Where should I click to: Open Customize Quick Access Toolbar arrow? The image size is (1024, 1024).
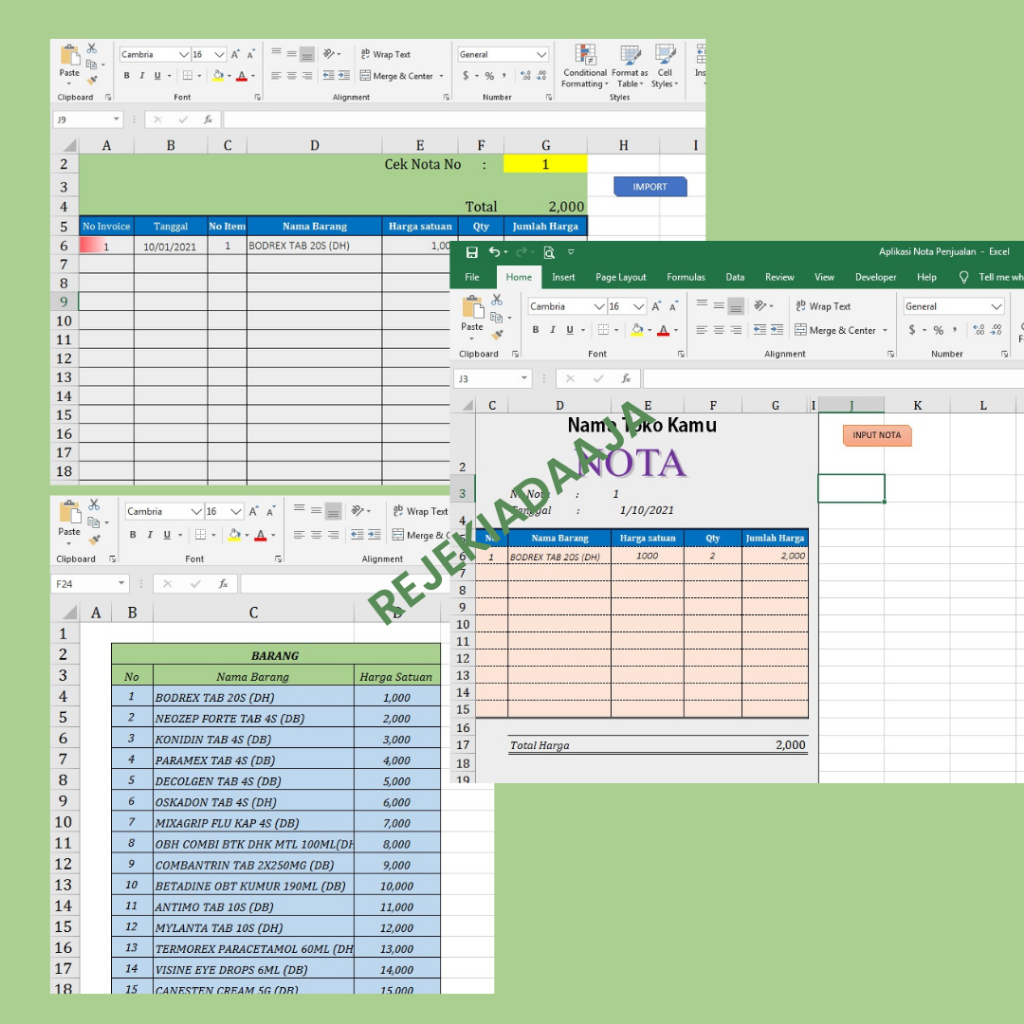(x=571, y=252)
